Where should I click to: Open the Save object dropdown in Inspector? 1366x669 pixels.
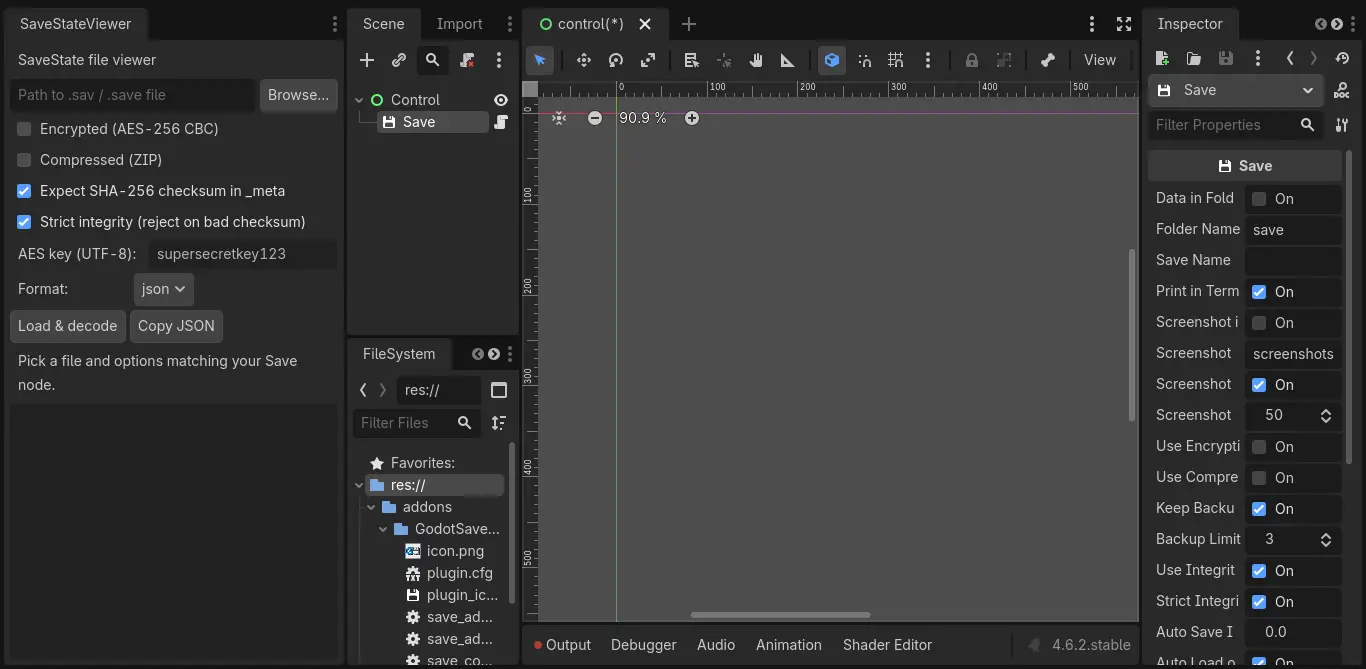pos(1235,90)
